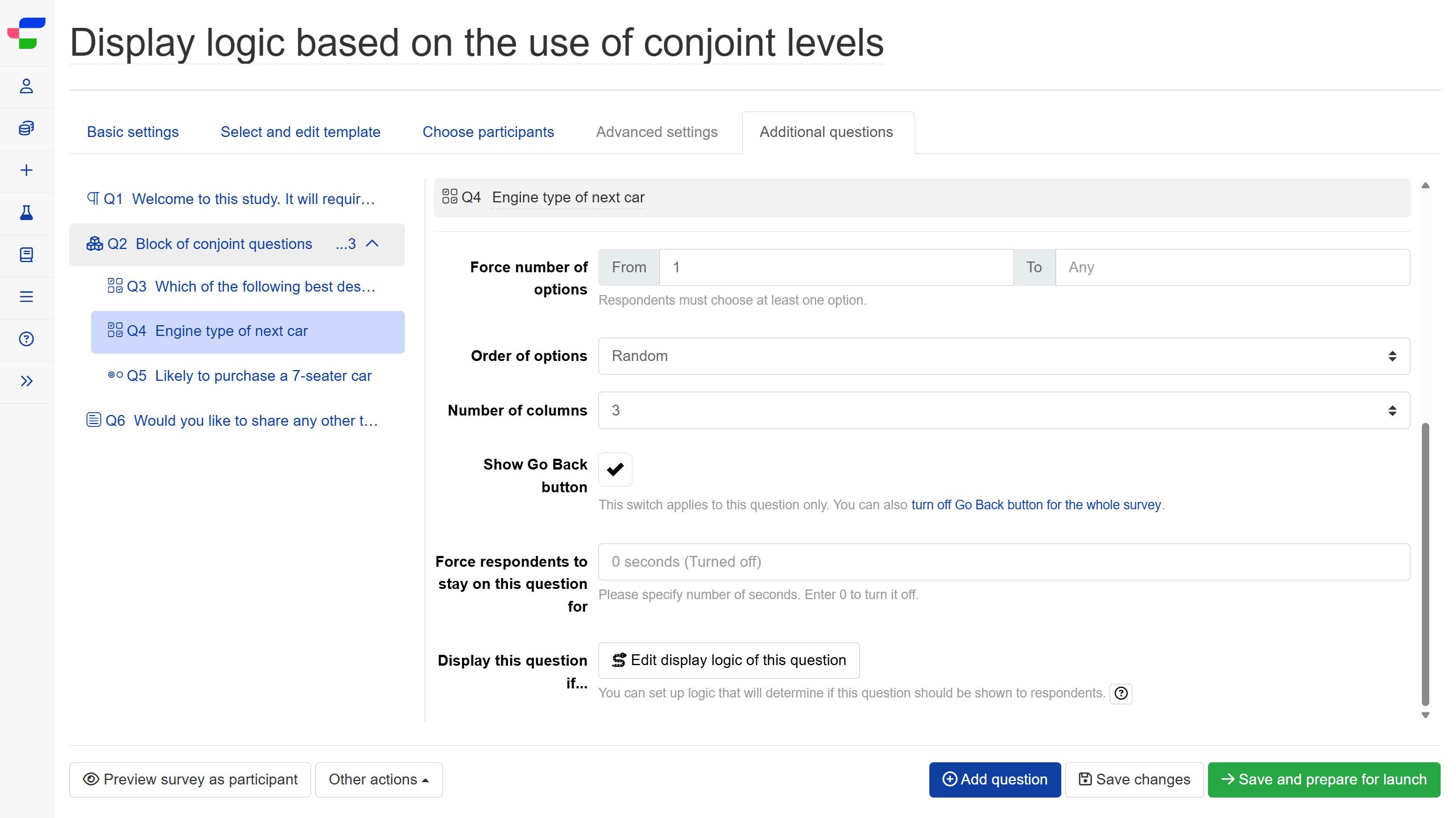This screenshot has height=818, width=1456.
Task: Click the question type icon in Q4 header
Action: tap(450, 197)
